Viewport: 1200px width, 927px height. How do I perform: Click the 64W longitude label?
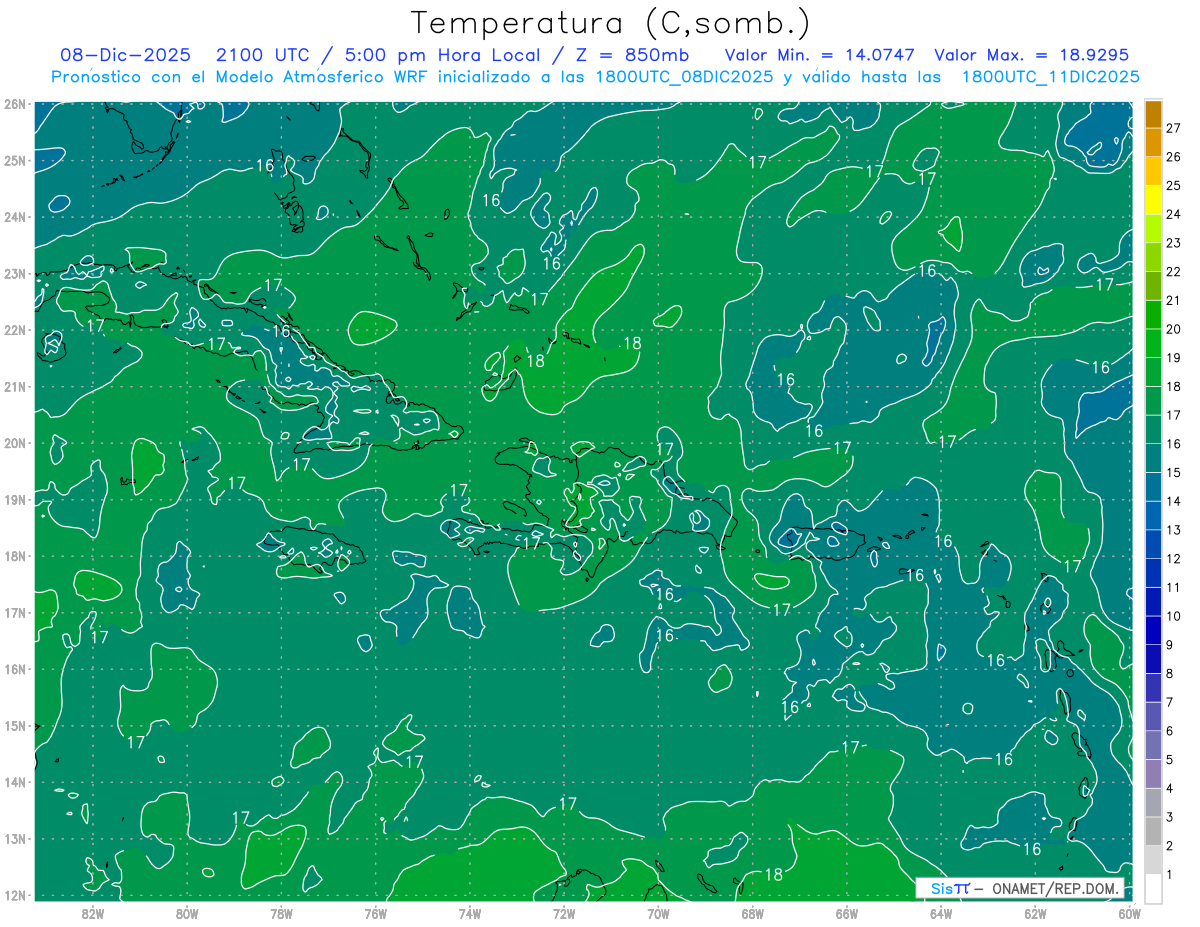(x=941, y=913)
